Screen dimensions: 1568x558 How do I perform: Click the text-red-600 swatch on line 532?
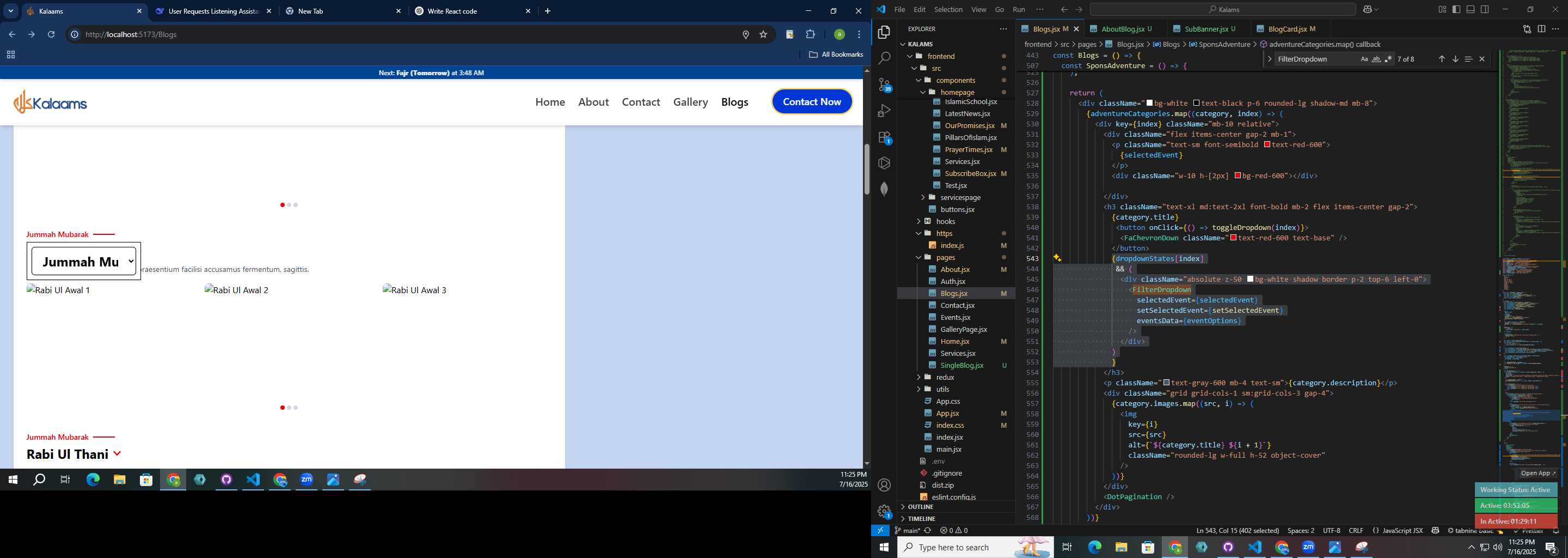(1267, 144)
